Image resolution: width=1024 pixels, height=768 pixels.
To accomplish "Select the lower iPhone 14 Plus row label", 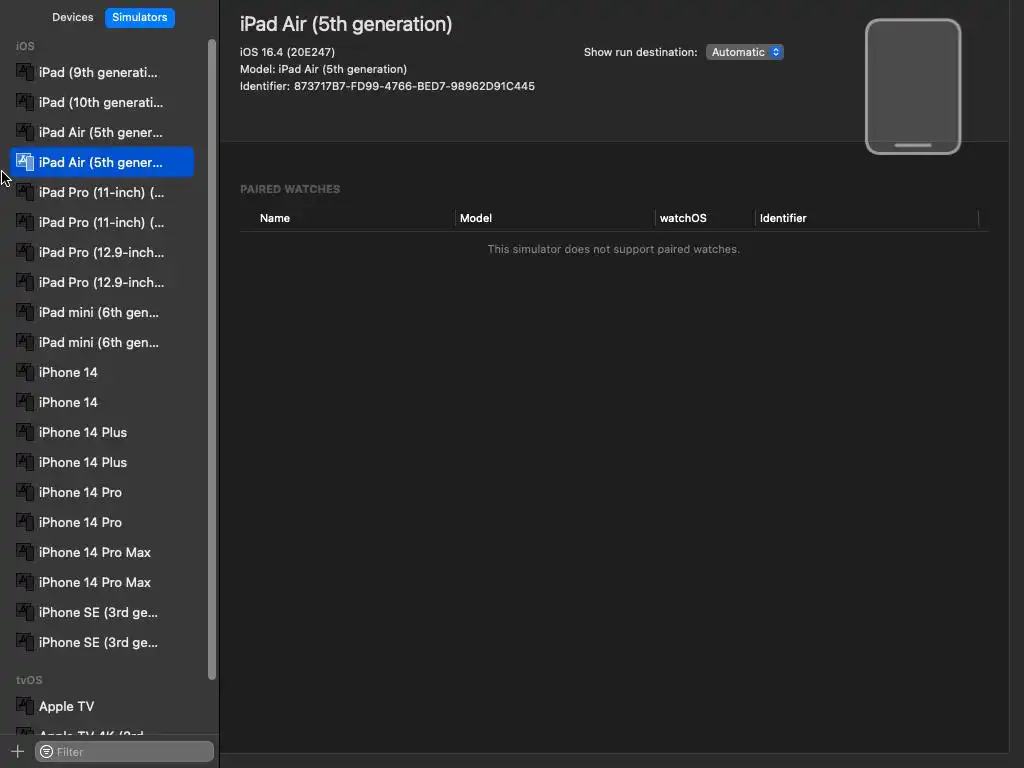I will pos(83,462).
